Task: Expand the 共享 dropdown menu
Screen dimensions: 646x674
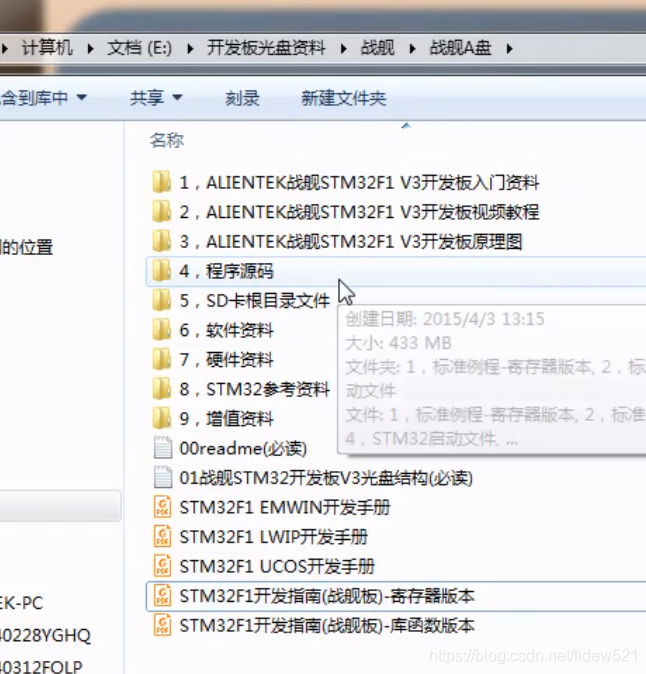Action: (177, 98)
